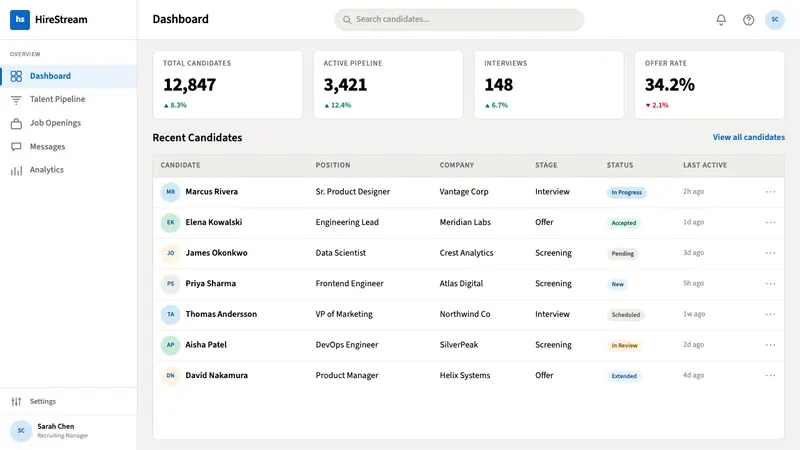Screen dimensions: 800x450
Task: Open Messages page
Action: (x=68, y=147)
